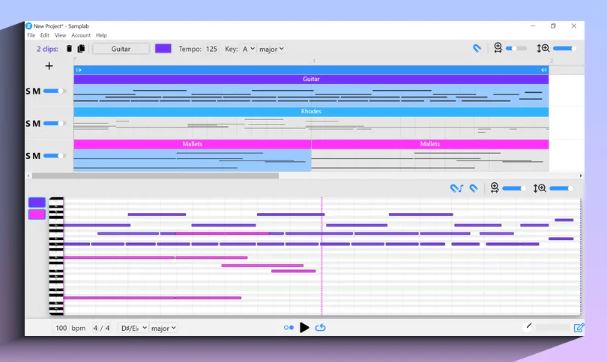Click vertical zoom icon in piano roll toolbar
Image resolution: width=607 pixels, height=362 pixels.
pos(540,188)
